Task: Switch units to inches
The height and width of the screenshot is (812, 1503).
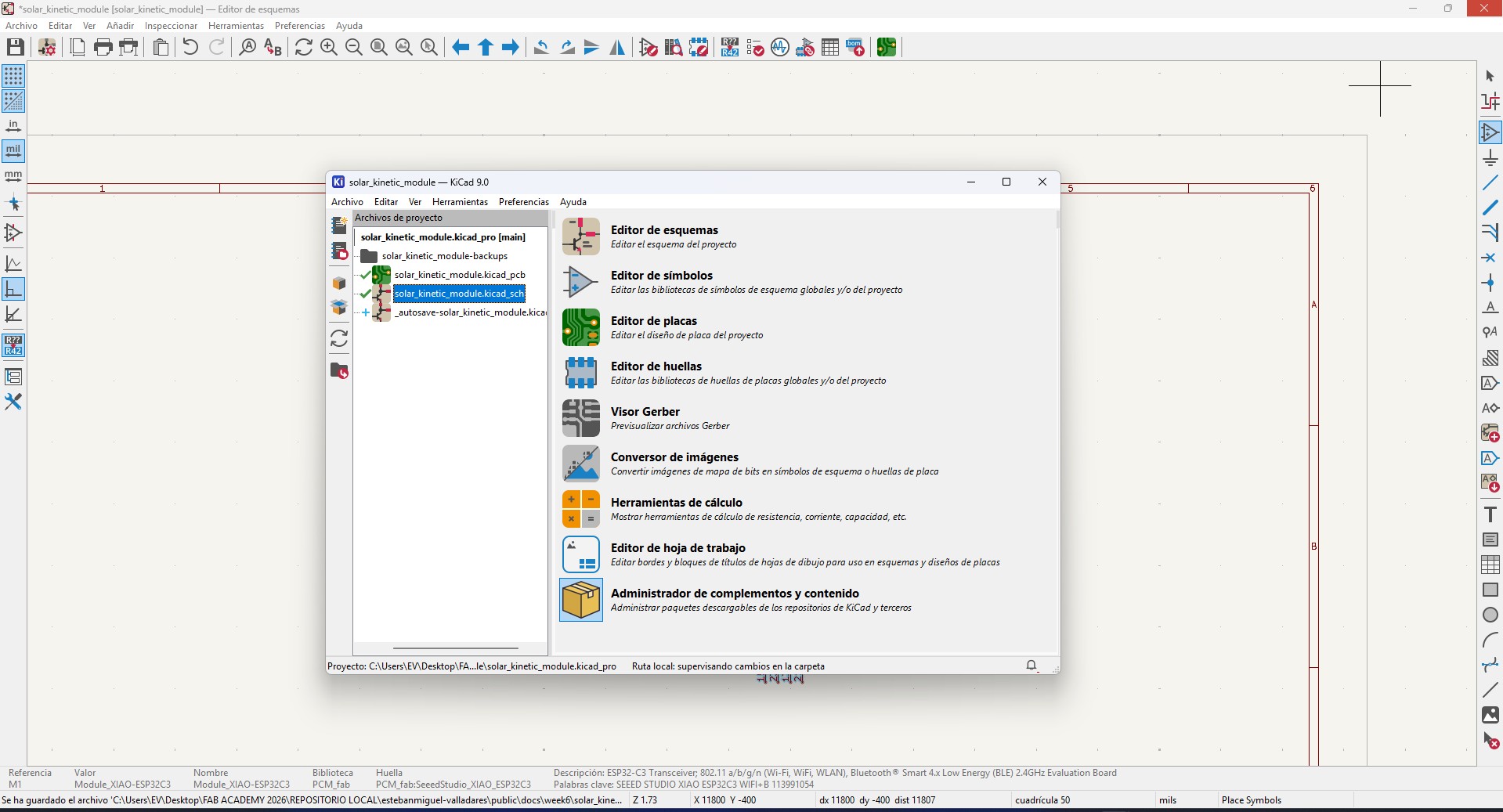Action: click(x=13, y=126)
